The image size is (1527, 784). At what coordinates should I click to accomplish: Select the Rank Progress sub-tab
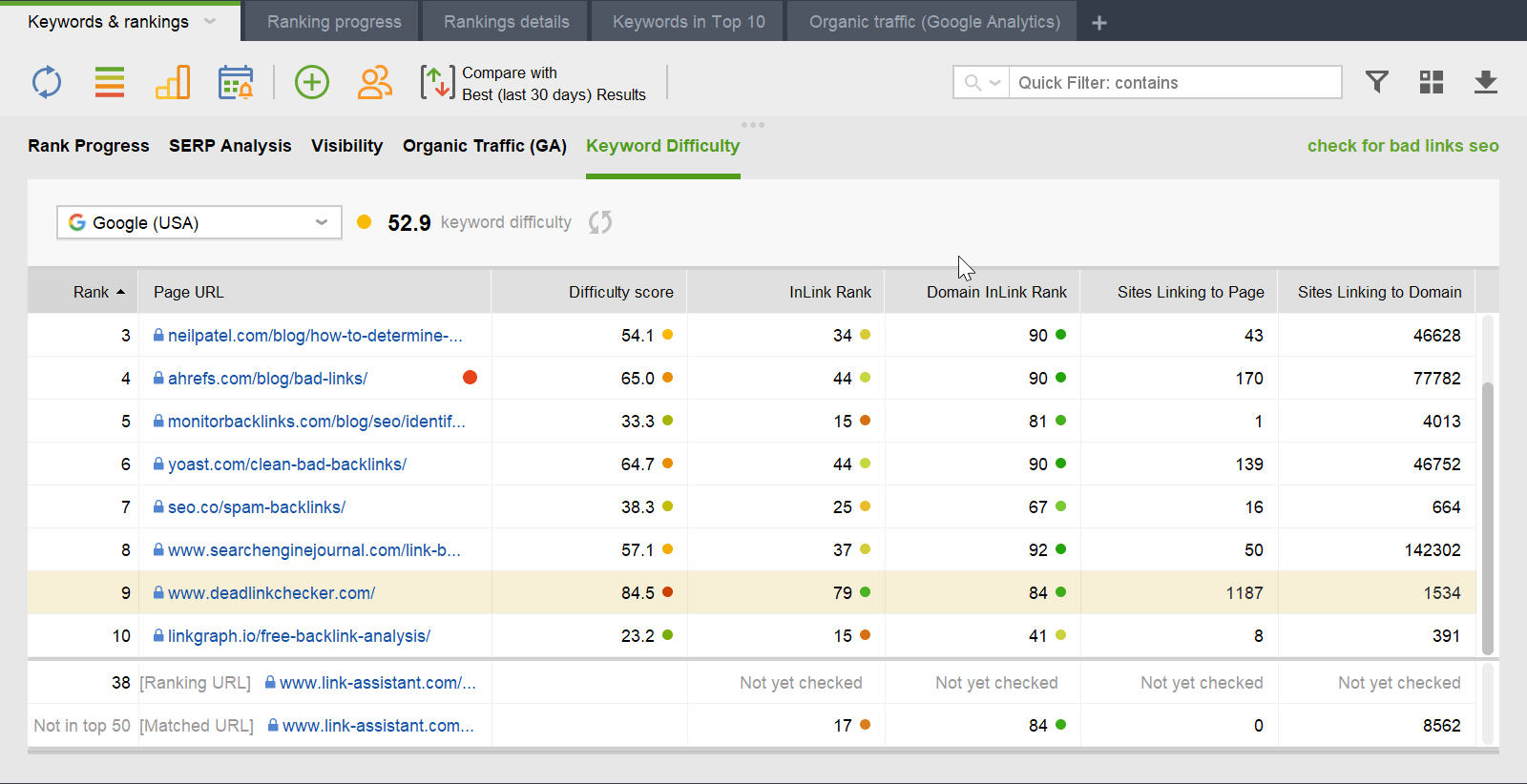pyautogui.click(x=88, y=146)
